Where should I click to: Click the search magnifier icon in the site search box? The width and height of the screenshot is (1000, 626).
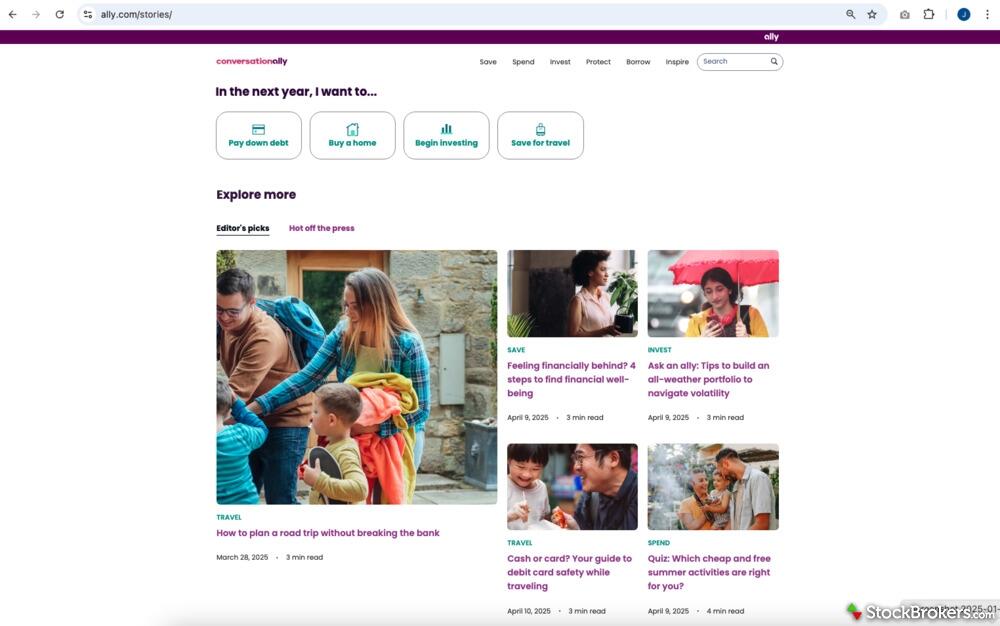pos(774,62)
